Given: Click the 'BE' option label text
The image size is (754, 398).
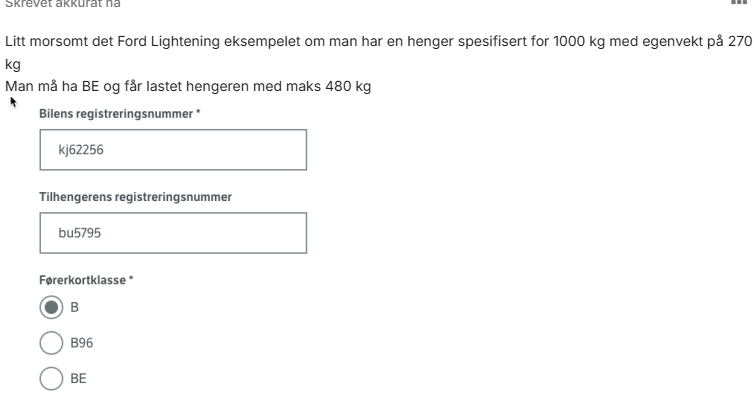Looking at the screenshot, I should (78, 378).
